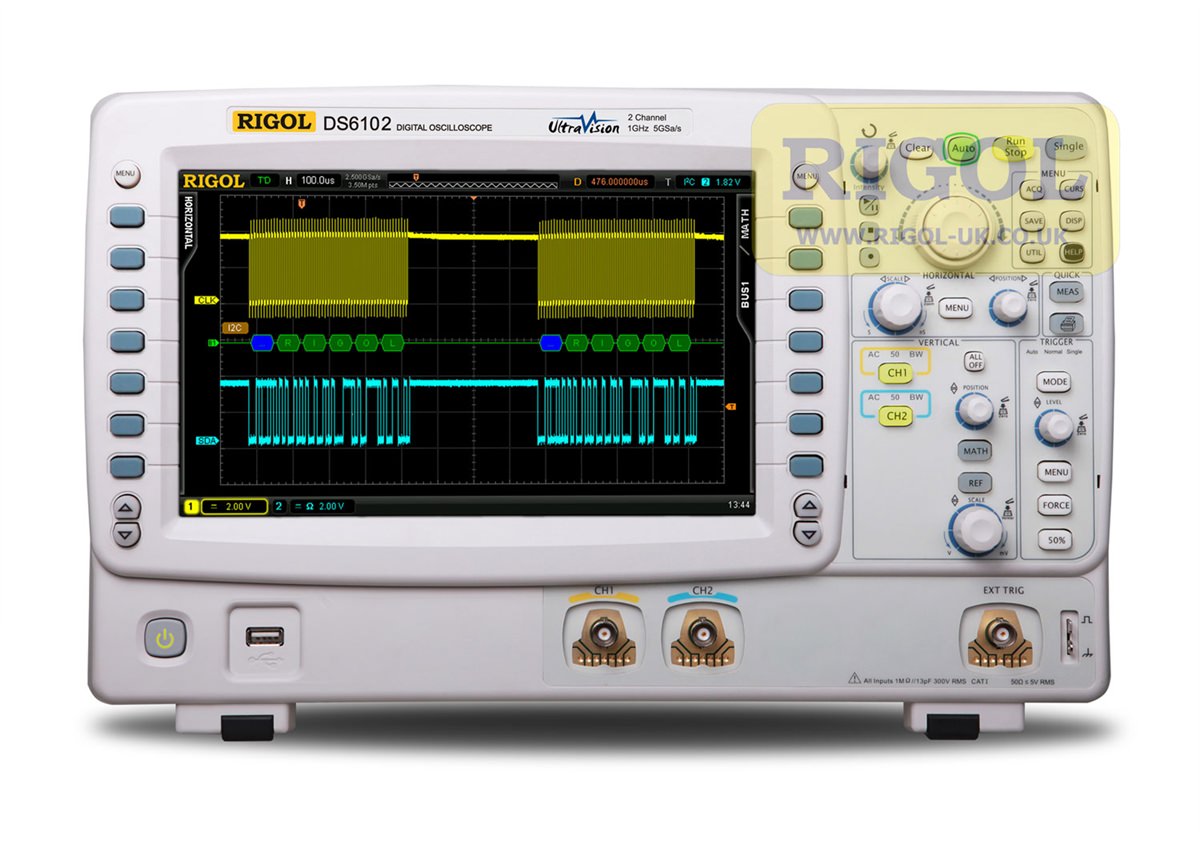Click the orange I2C decode label
This screenshot has height=848, width=1200.
[235, 327]
